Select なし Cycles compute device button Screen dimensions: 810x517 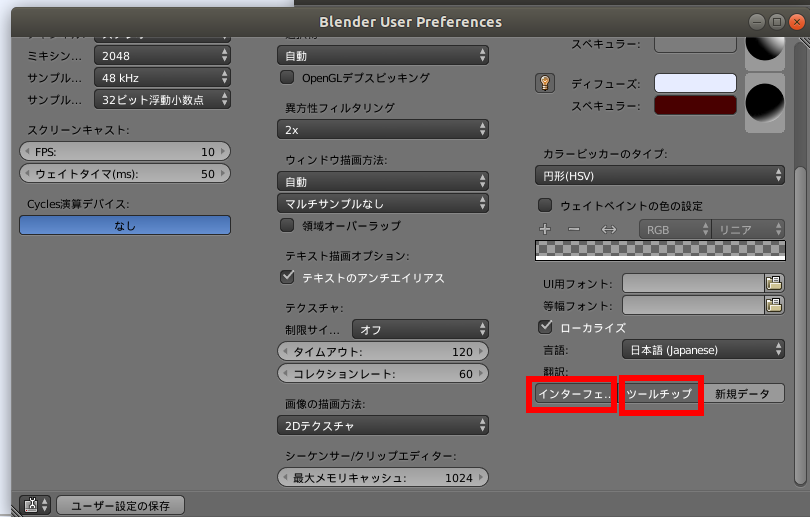point(125,225)
